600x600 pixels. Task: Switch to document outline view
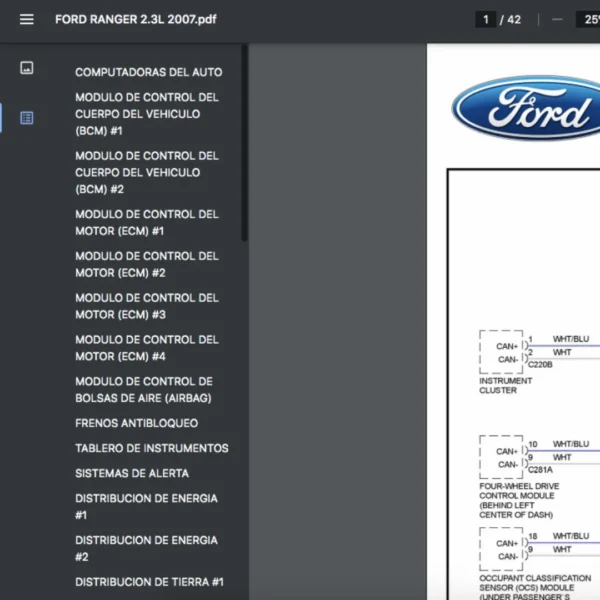(26, 118)
